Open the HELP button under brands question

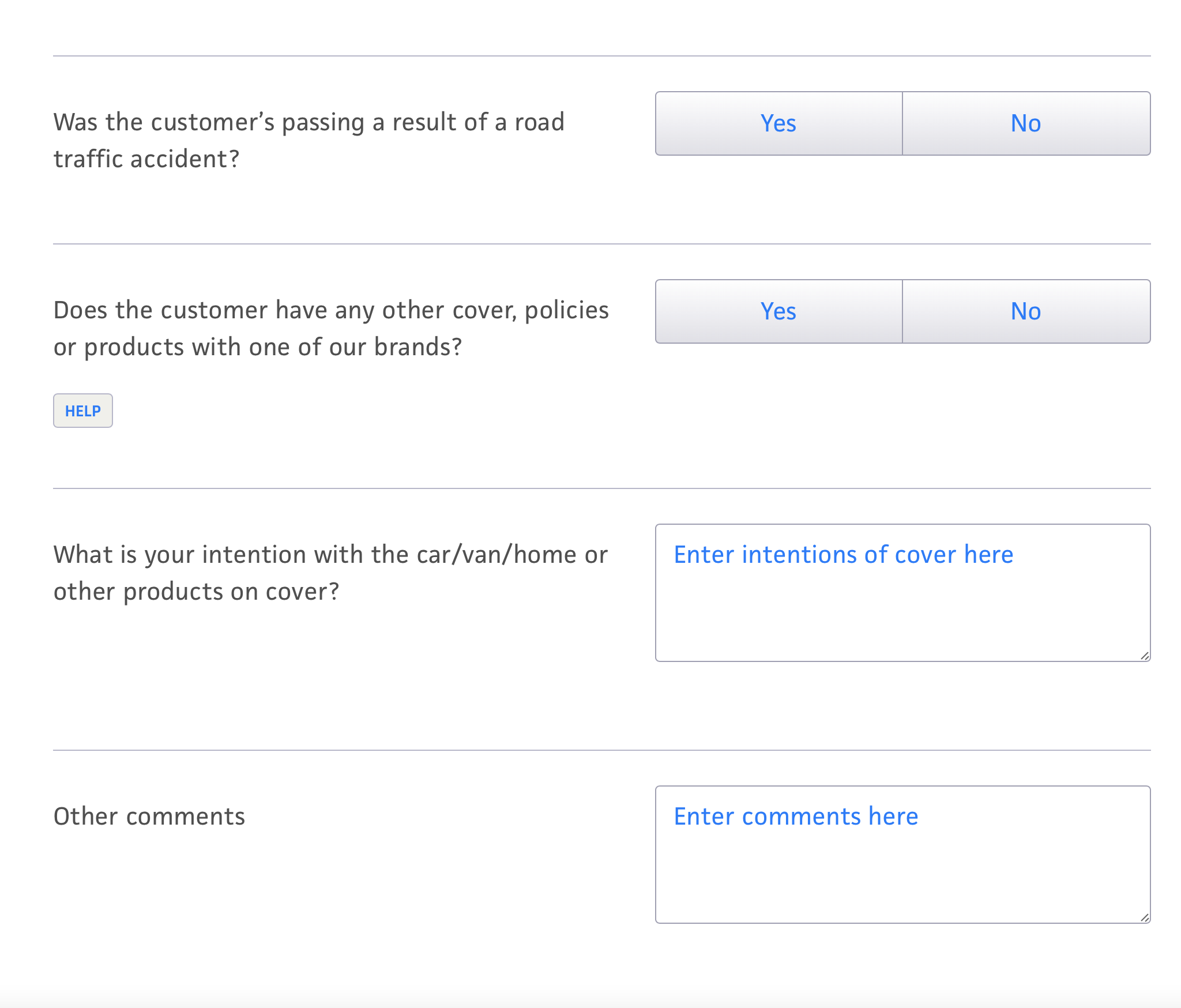pos(83,411)
